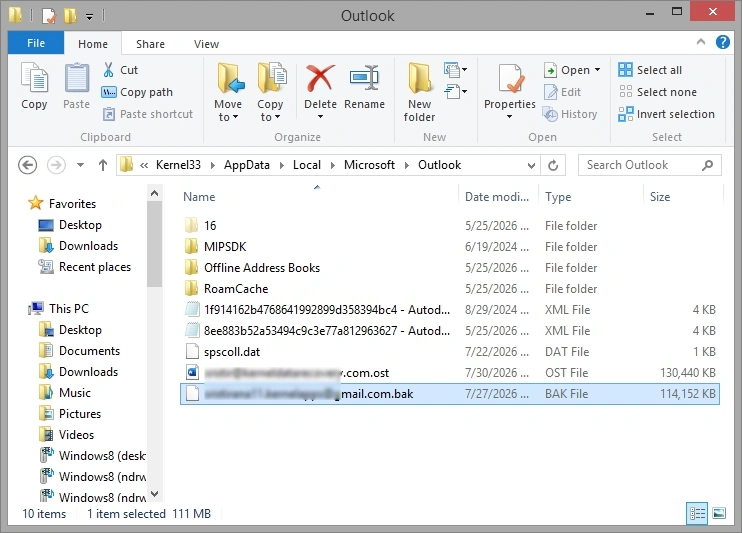Image resolution: width=742 pixels, height=533 pixels.
Task: Refresh the folder view
Action: coord(553,165)
